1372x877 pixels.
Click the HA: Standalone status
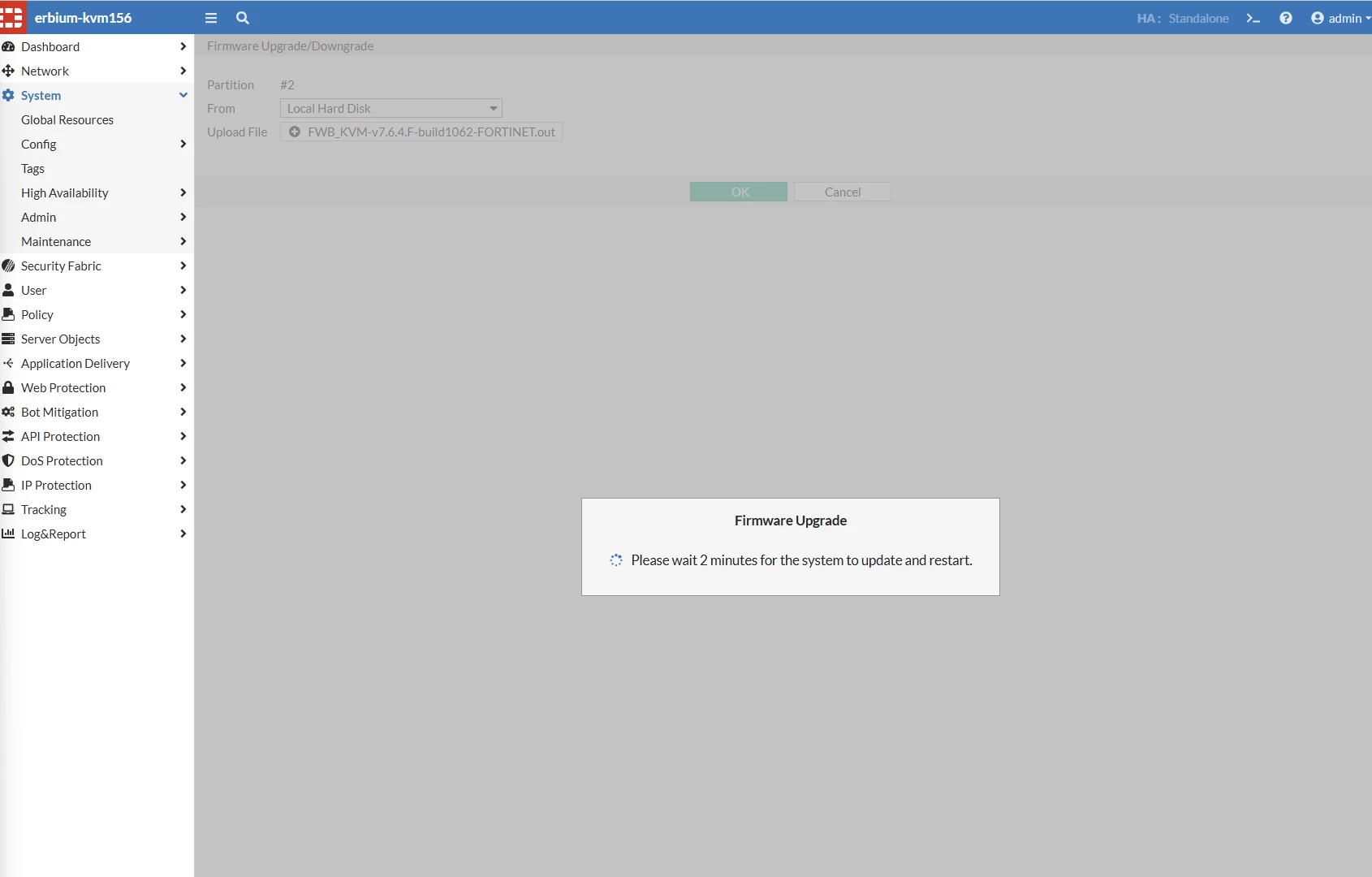coord(1183,18)
